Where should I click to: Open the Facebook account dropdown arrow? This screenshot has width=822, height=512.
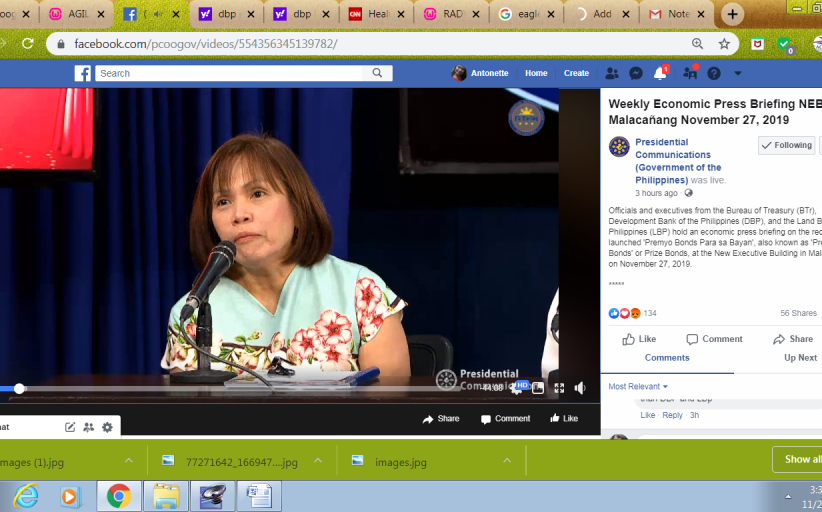point(738,73)
